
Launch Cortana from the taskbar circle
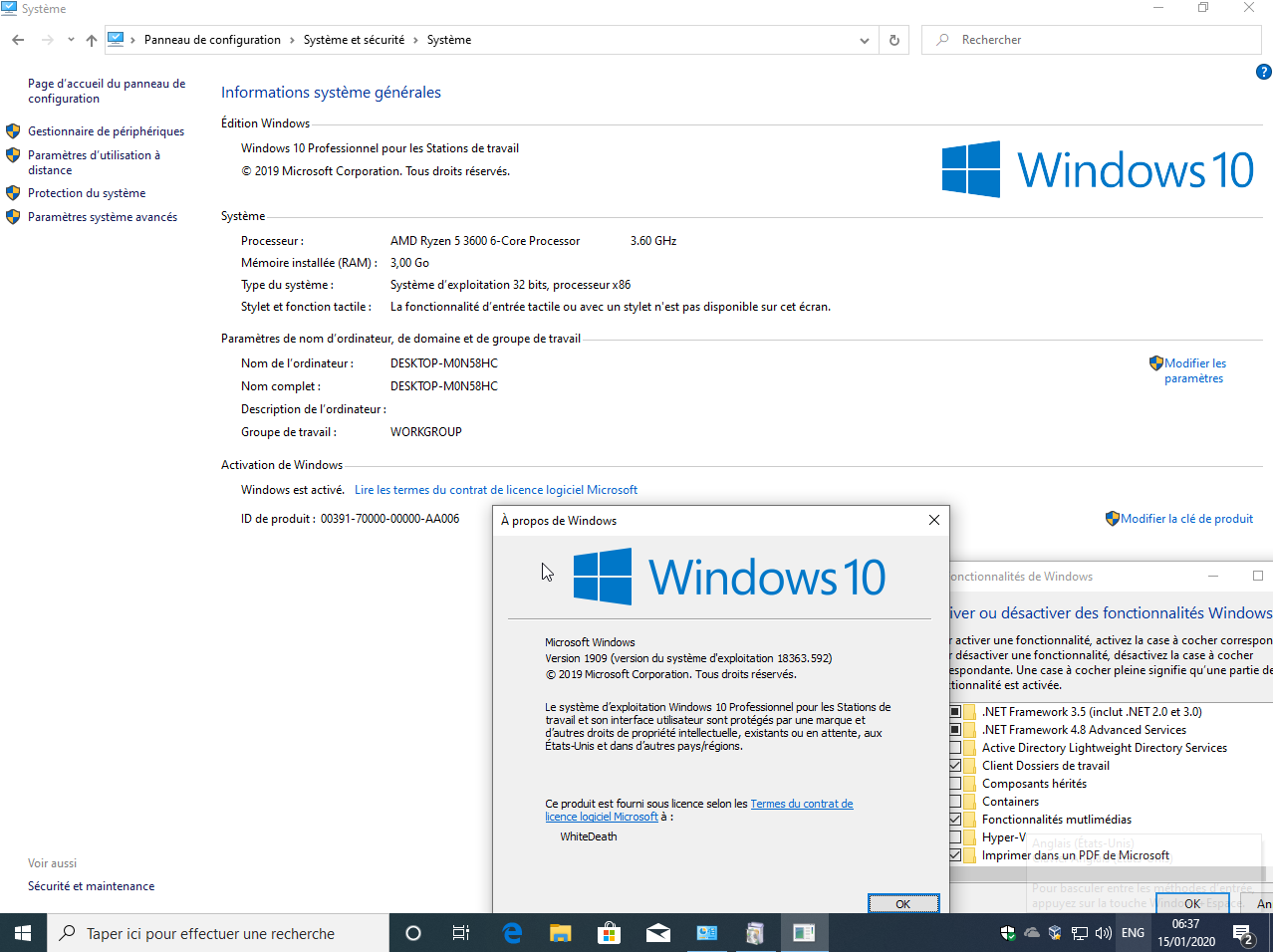413,933
